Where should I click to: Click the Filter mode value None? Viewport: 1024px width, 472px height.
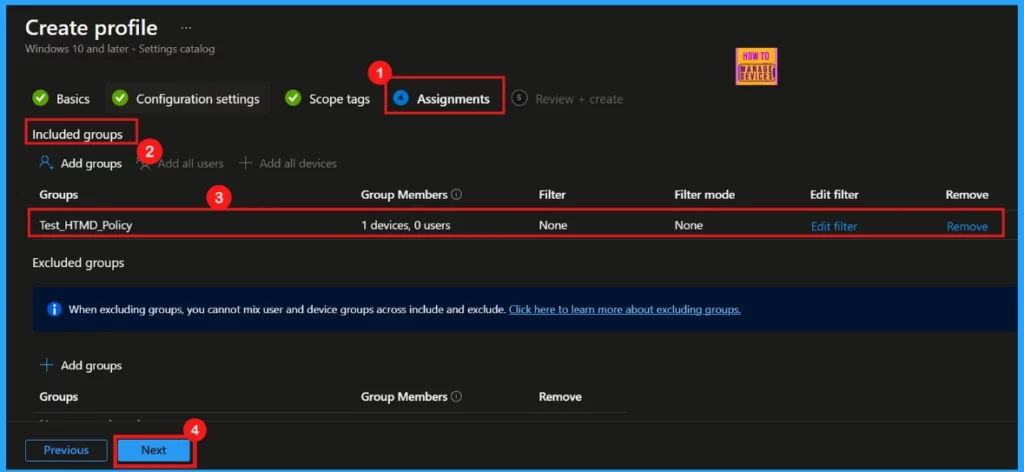(689, 226)
